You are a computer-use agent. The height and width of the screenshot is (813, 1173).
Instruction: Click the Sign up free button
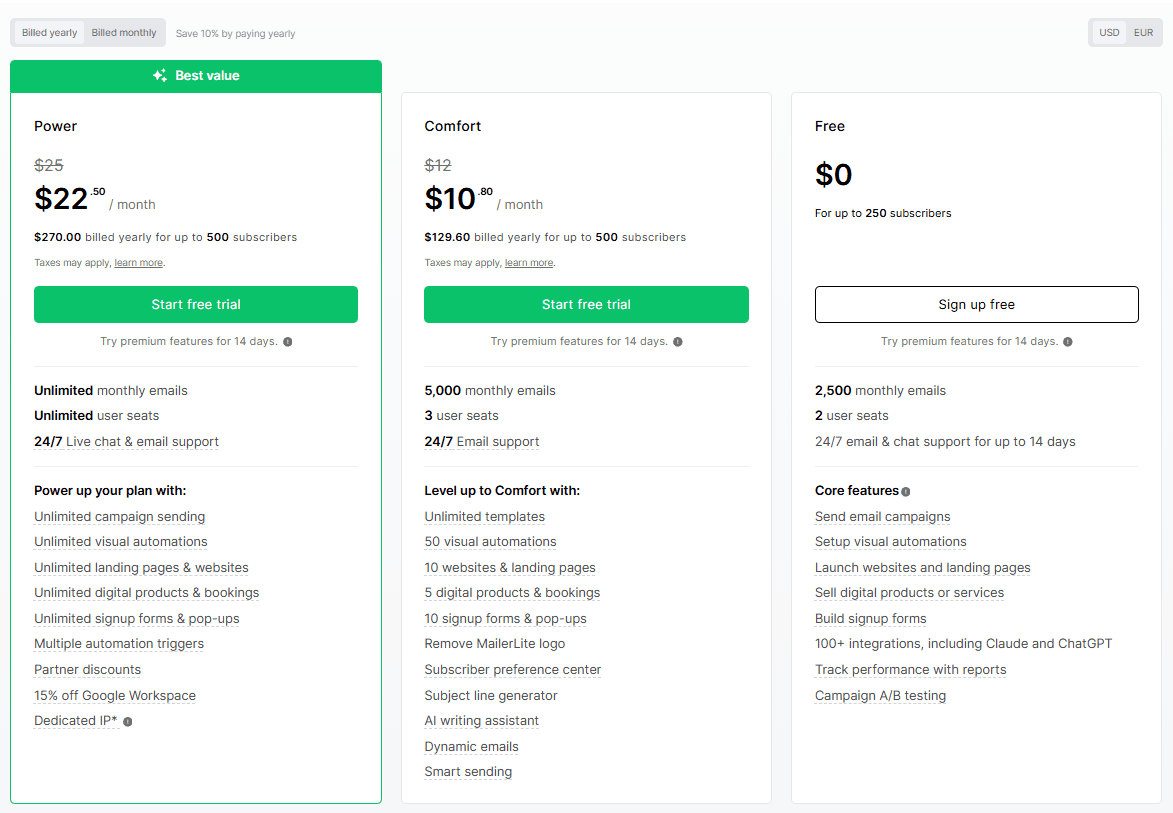tap(977, 304)
